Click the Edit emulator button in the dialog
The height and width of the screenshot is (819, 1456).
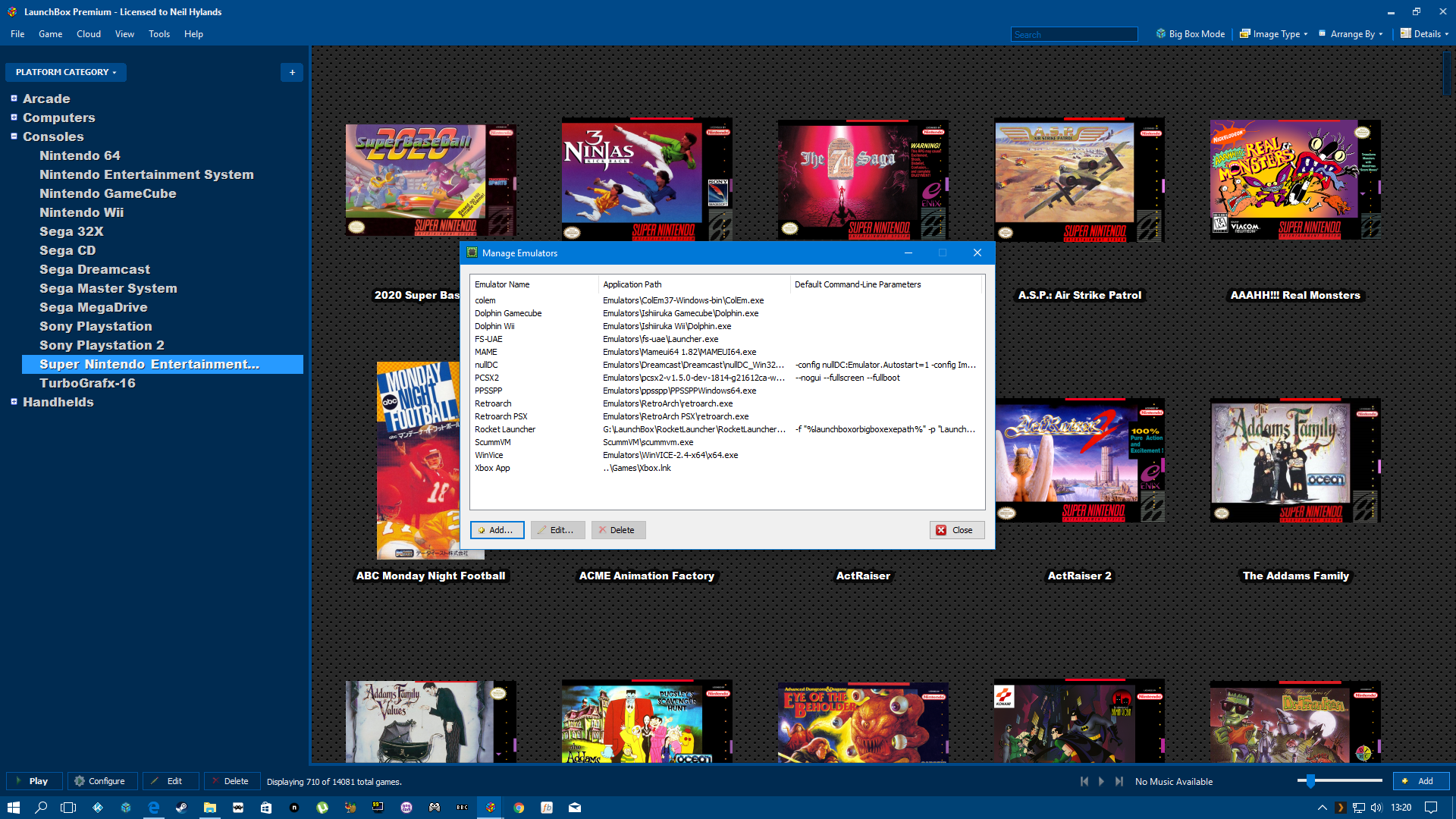coord(557,530)
